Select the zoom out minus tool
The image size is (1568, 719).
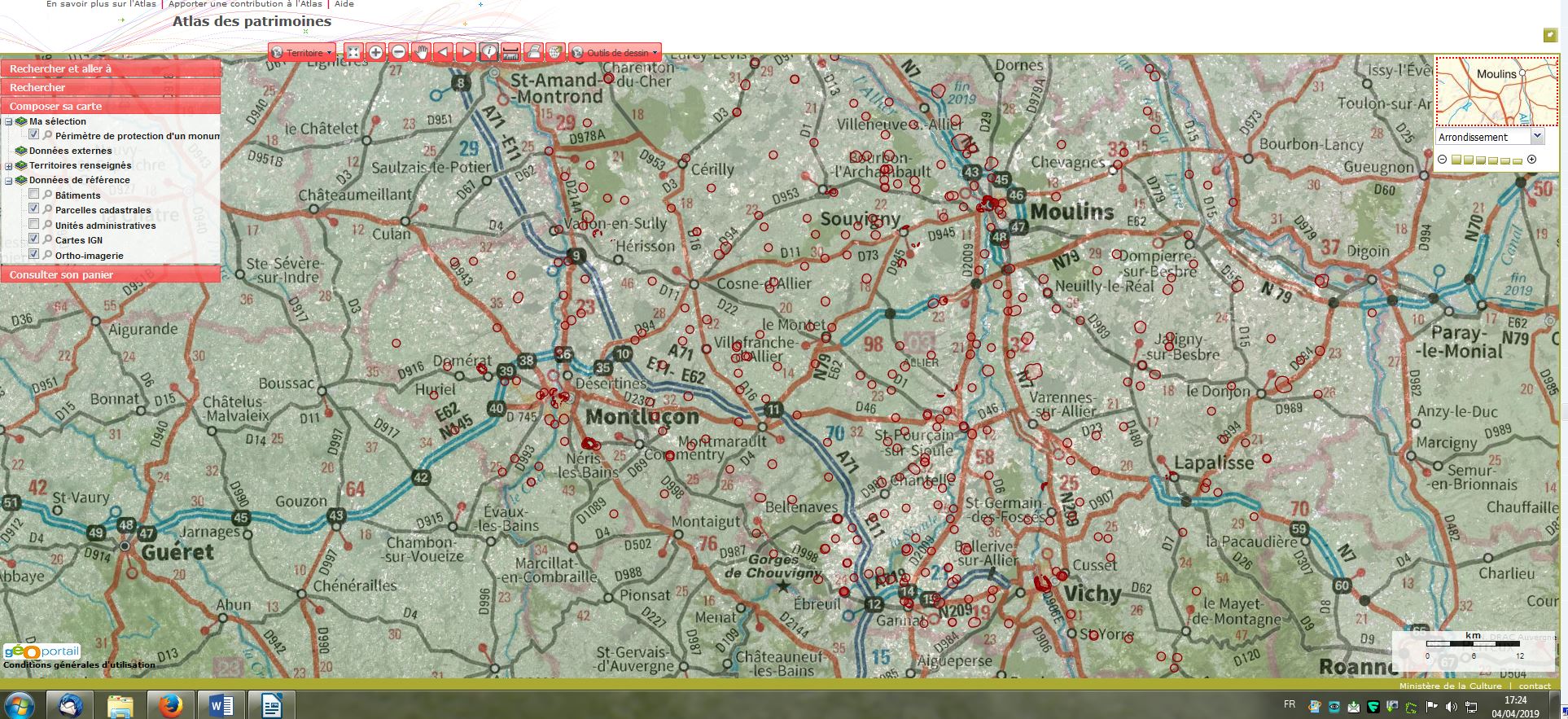399,52
